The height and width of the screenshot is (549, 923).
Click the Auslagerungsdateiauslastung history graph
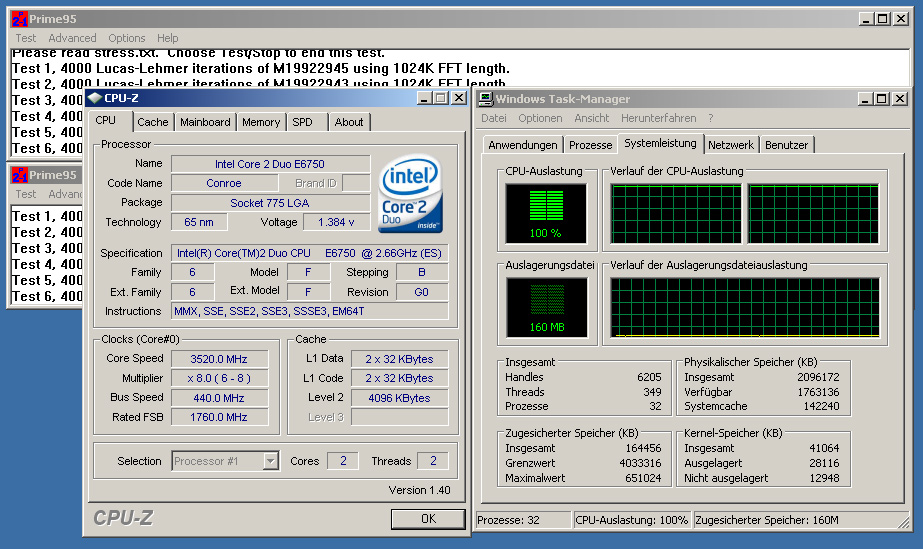point(745,308)
